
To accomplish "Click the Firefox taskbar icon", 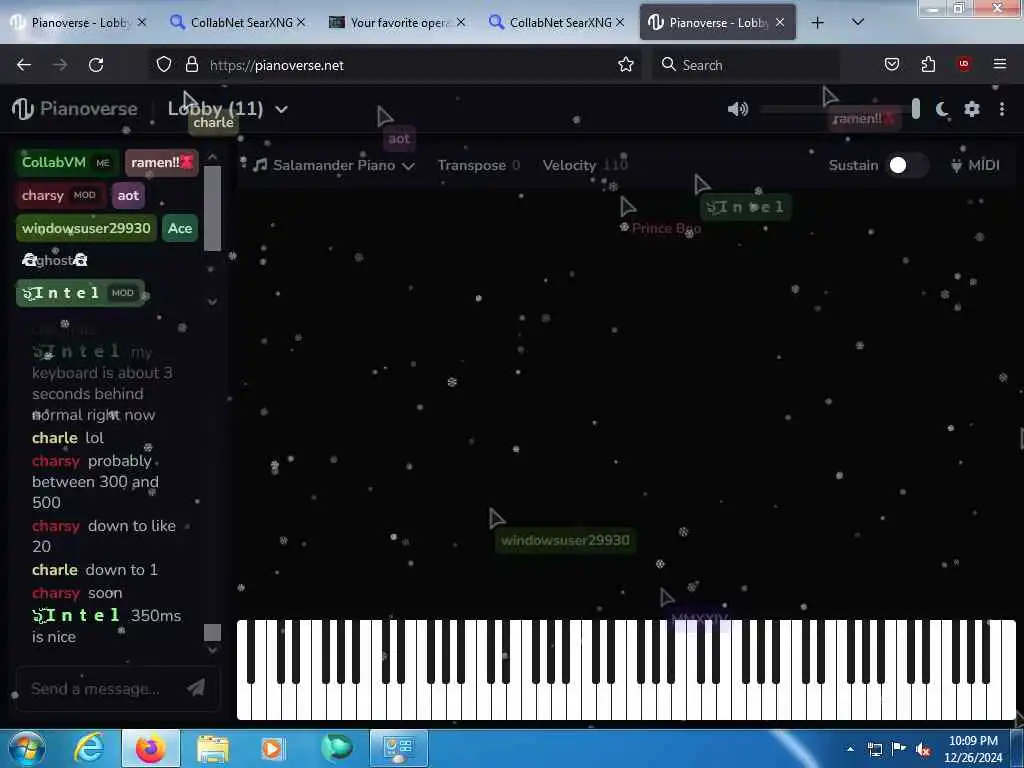I will 150,748.
